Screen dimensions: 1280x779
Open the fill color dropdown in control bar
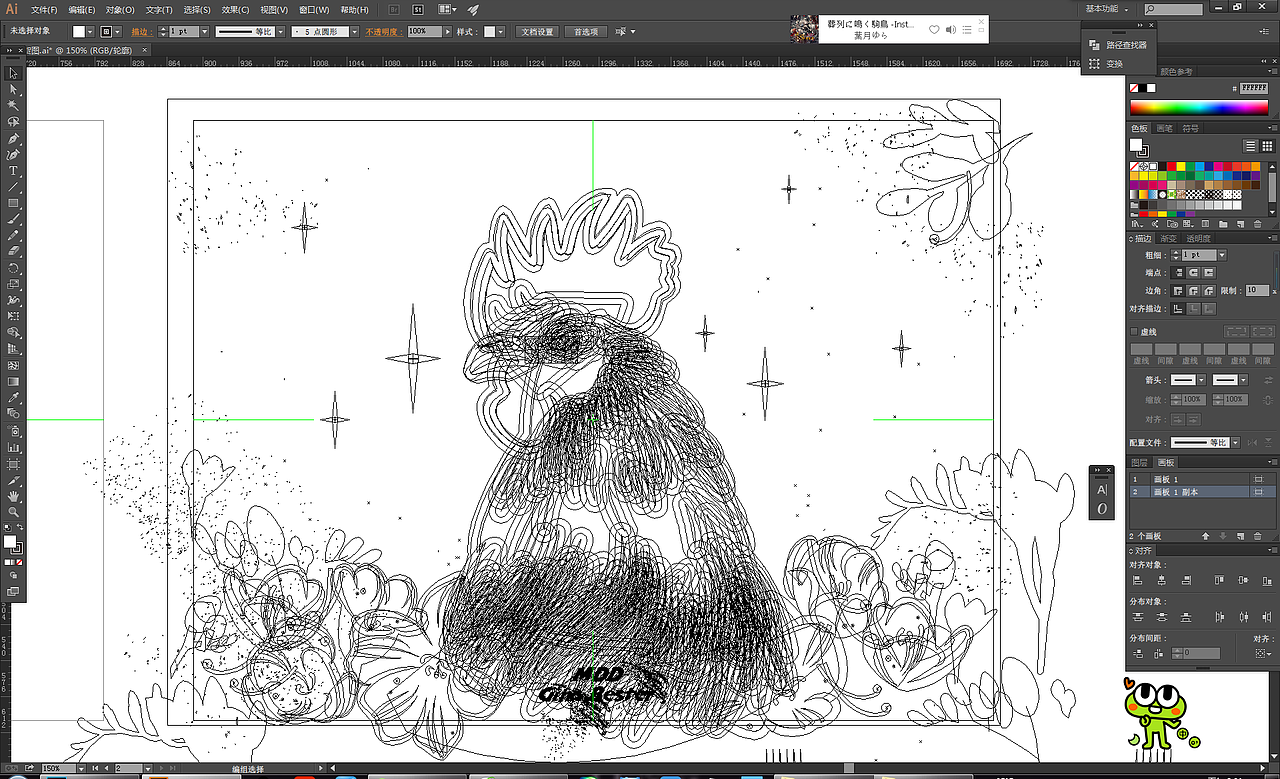pos(92,32)
